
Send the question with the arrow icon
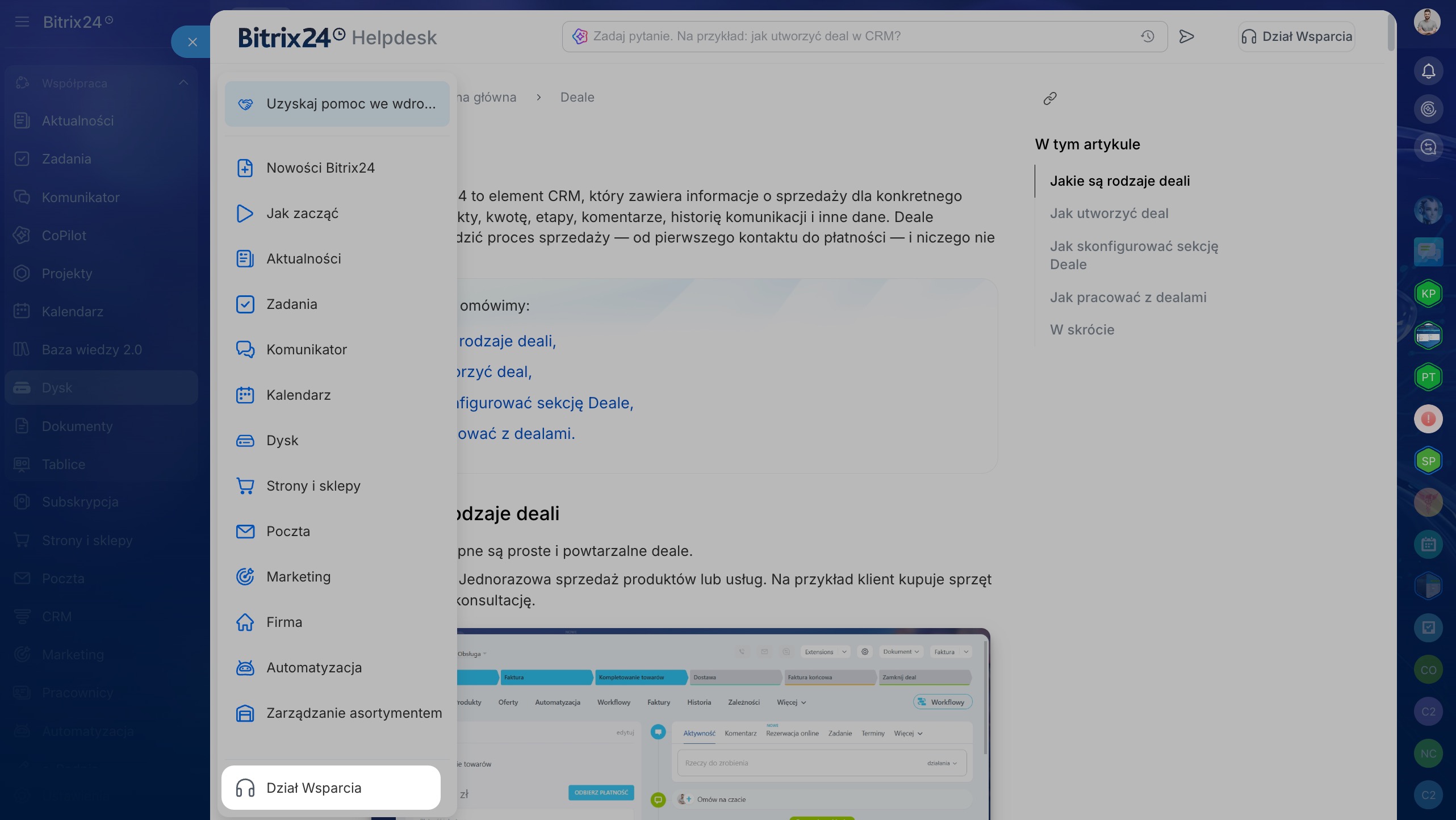click(1186, 36)
